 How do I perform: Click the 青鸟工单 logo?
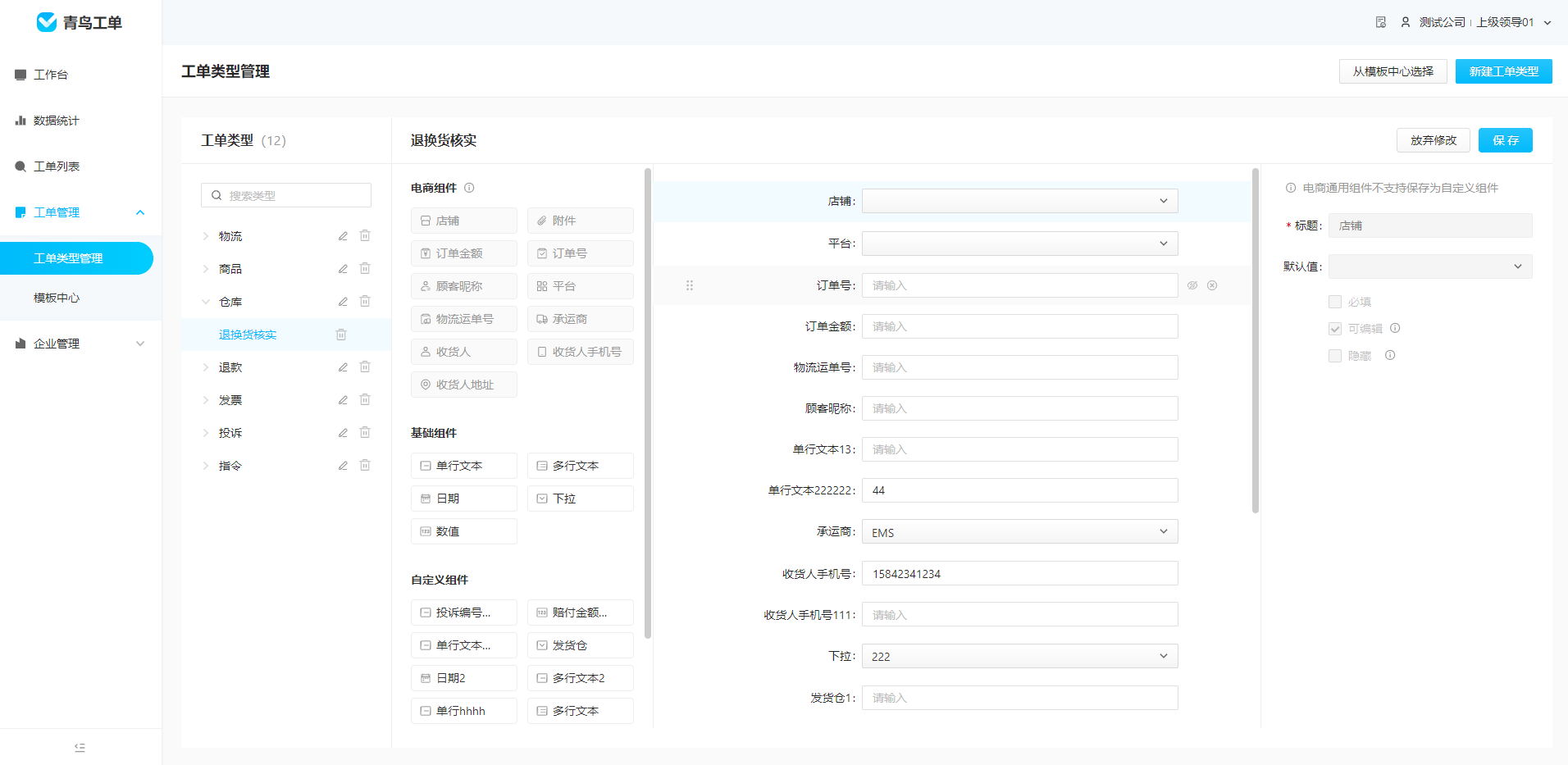pyautogui.click(x=80, y=22)
